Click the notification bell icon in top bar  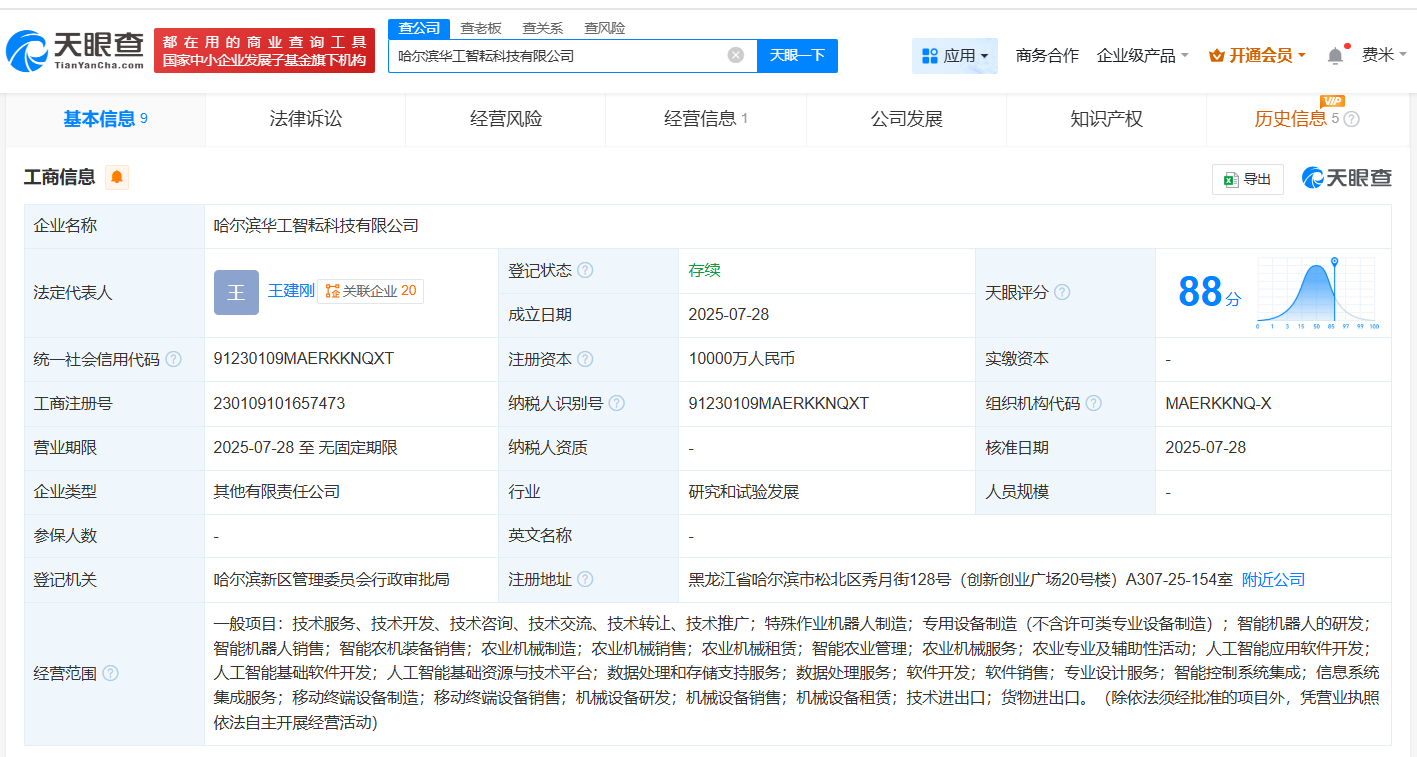point(1334,55)
